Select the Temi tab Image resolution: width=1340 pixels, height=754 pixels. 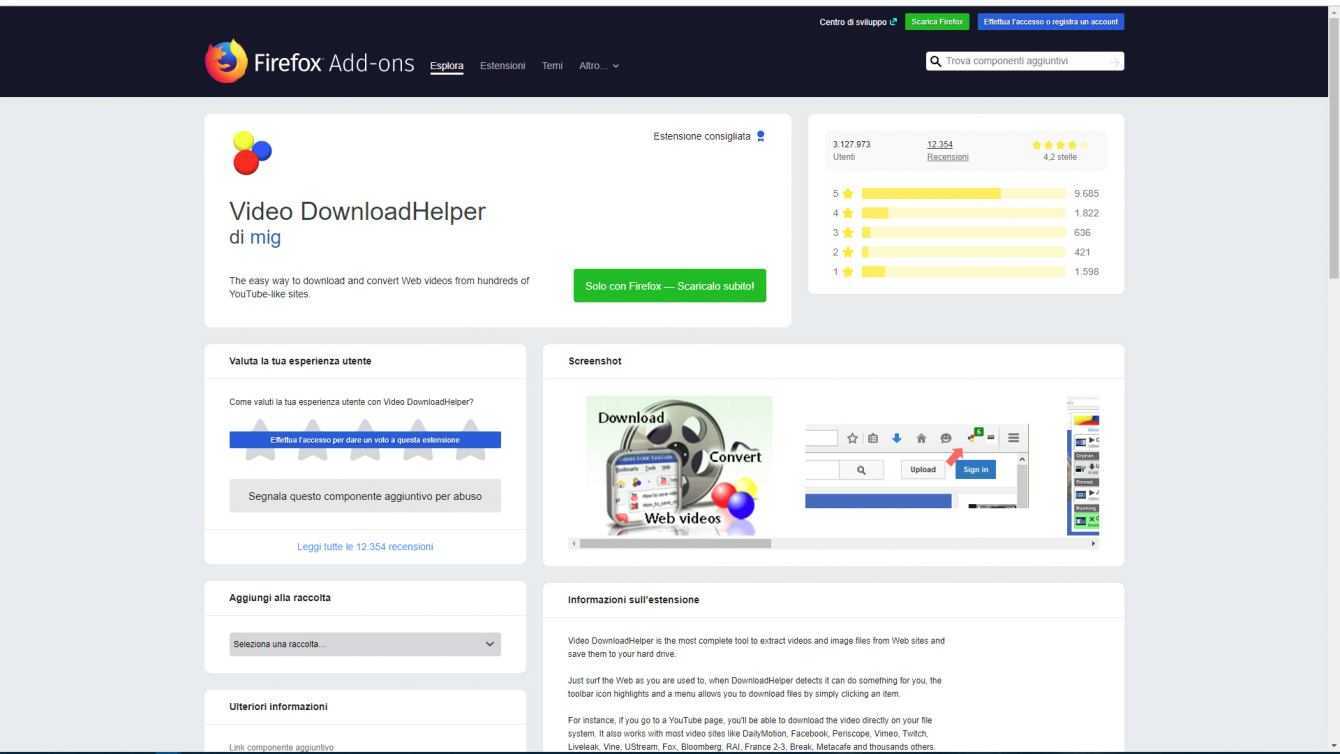[x=553, y=66]
